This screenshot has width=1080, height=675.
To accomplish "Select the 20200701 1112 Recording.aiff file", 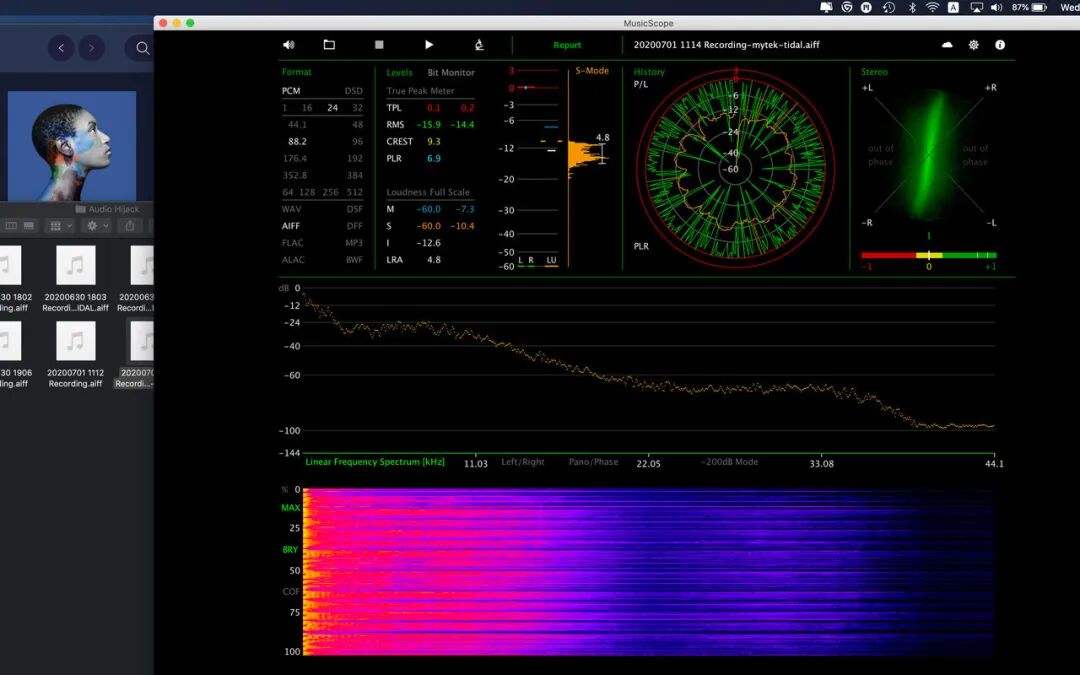I will coord(76,342).
